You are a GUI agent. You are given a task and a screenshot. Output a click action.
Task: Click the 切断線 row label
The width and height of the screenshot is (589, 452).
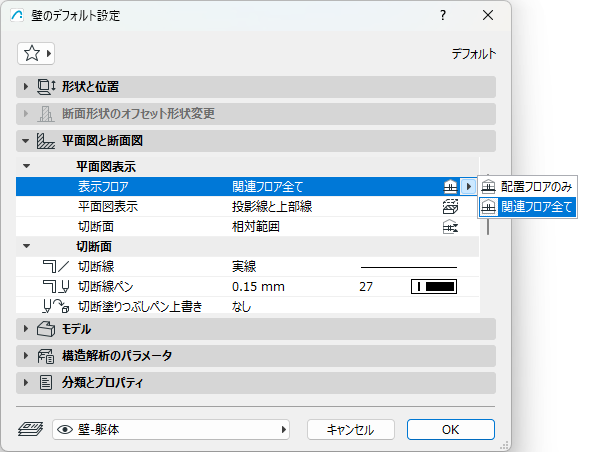(96, 267)
